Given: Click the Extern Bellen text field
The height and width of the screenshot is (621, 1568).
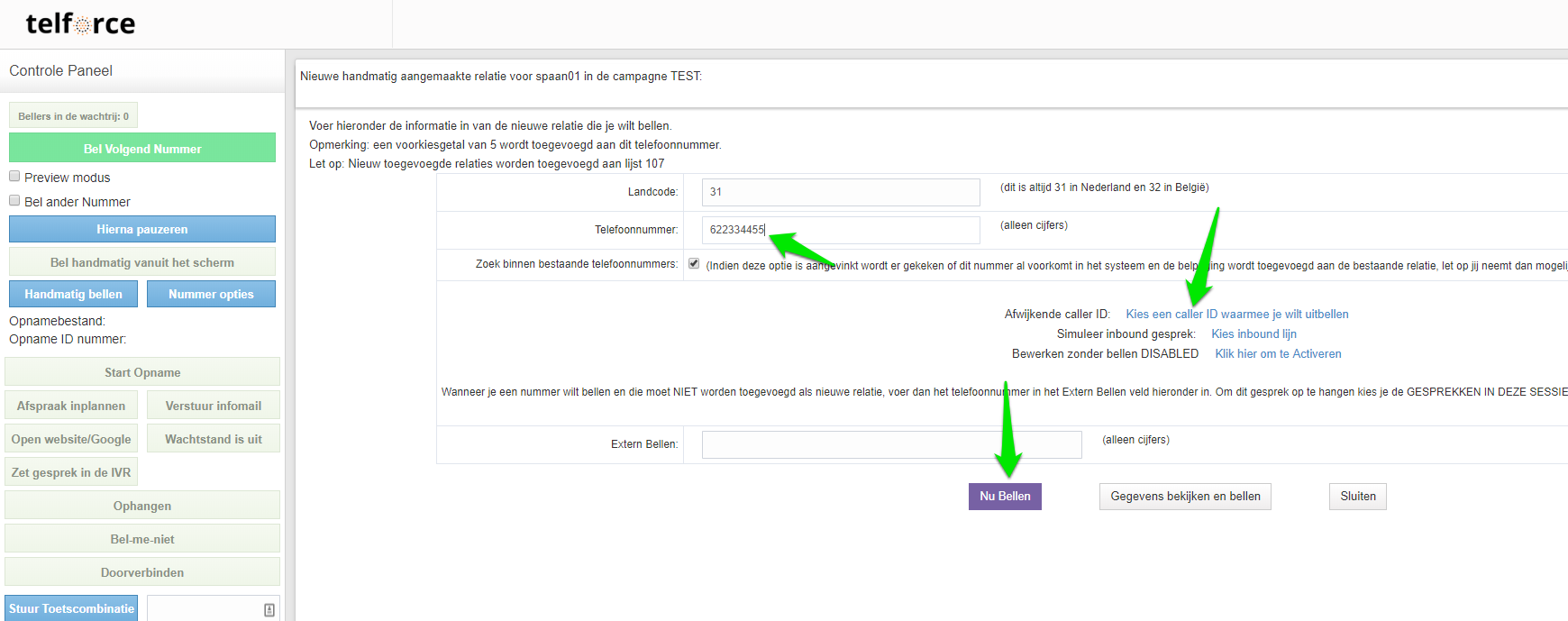Looking at the screenshot, I should (x=891, y=444).
